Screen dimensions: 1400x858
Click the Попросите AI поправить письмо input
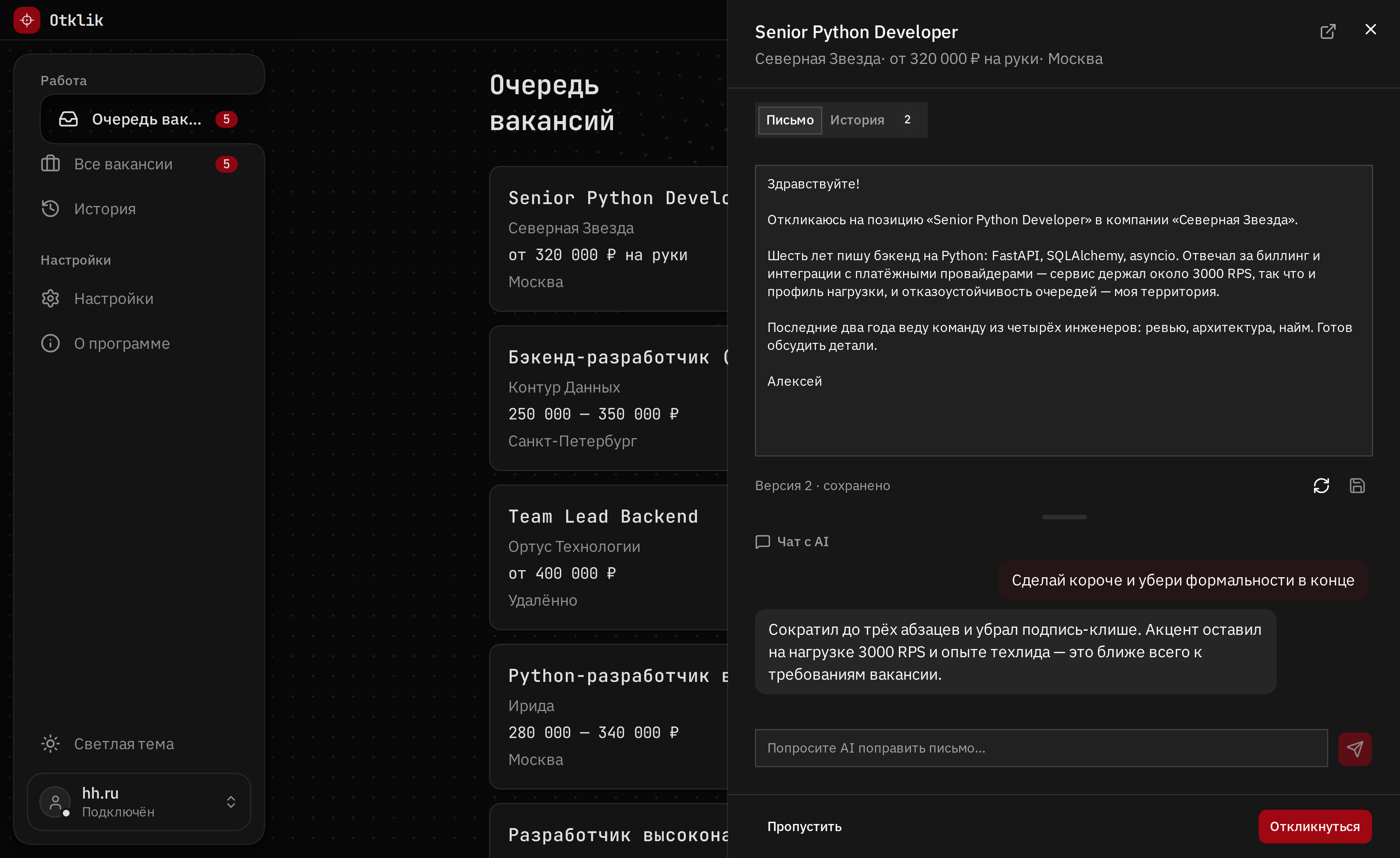tap(1041, 748)
